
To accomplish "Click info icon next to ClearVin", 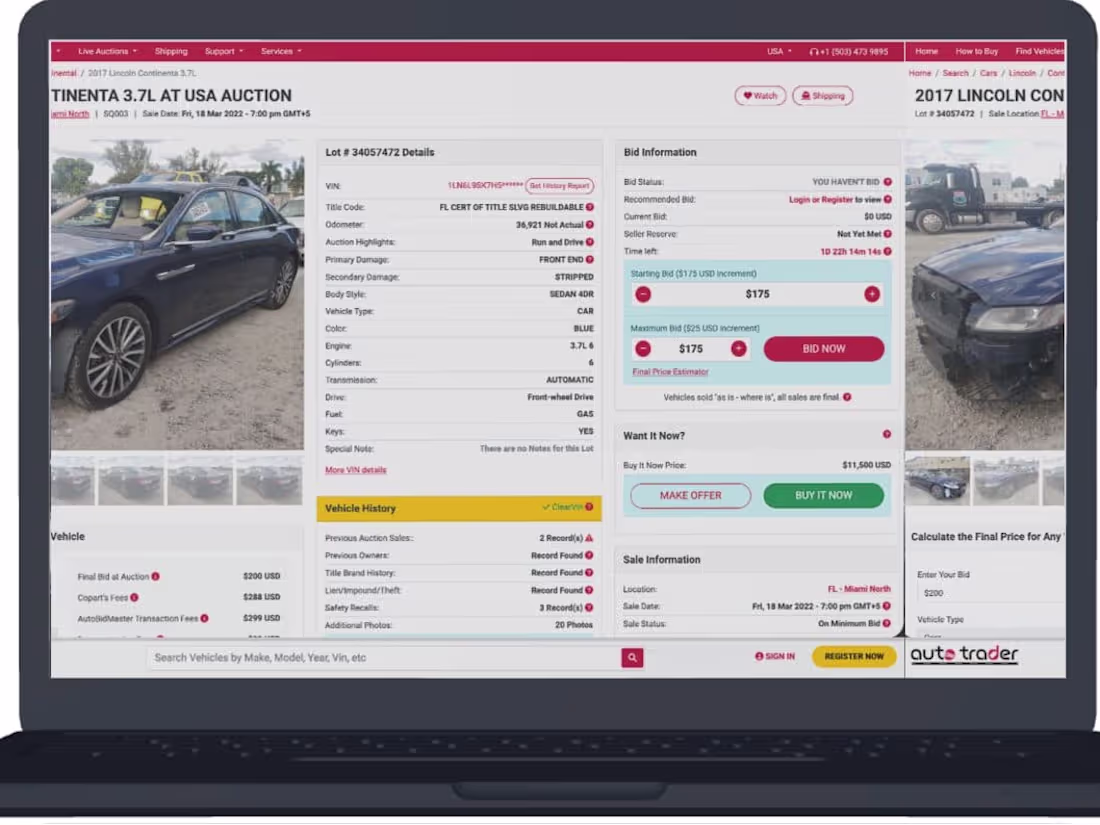I will click(589, 507).
